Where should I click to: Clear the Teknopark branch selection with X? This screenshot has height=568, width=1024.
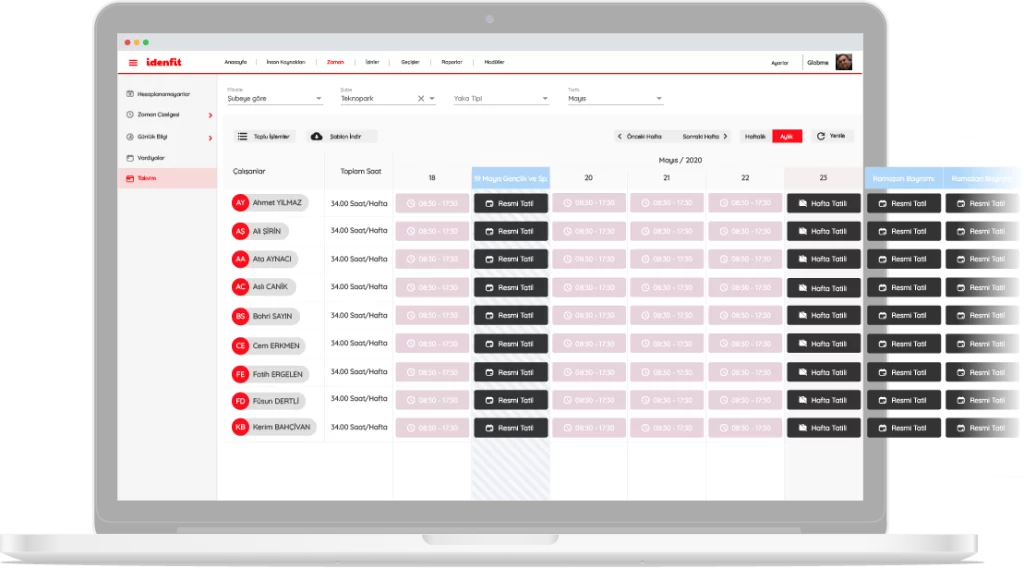pos(421,99)
